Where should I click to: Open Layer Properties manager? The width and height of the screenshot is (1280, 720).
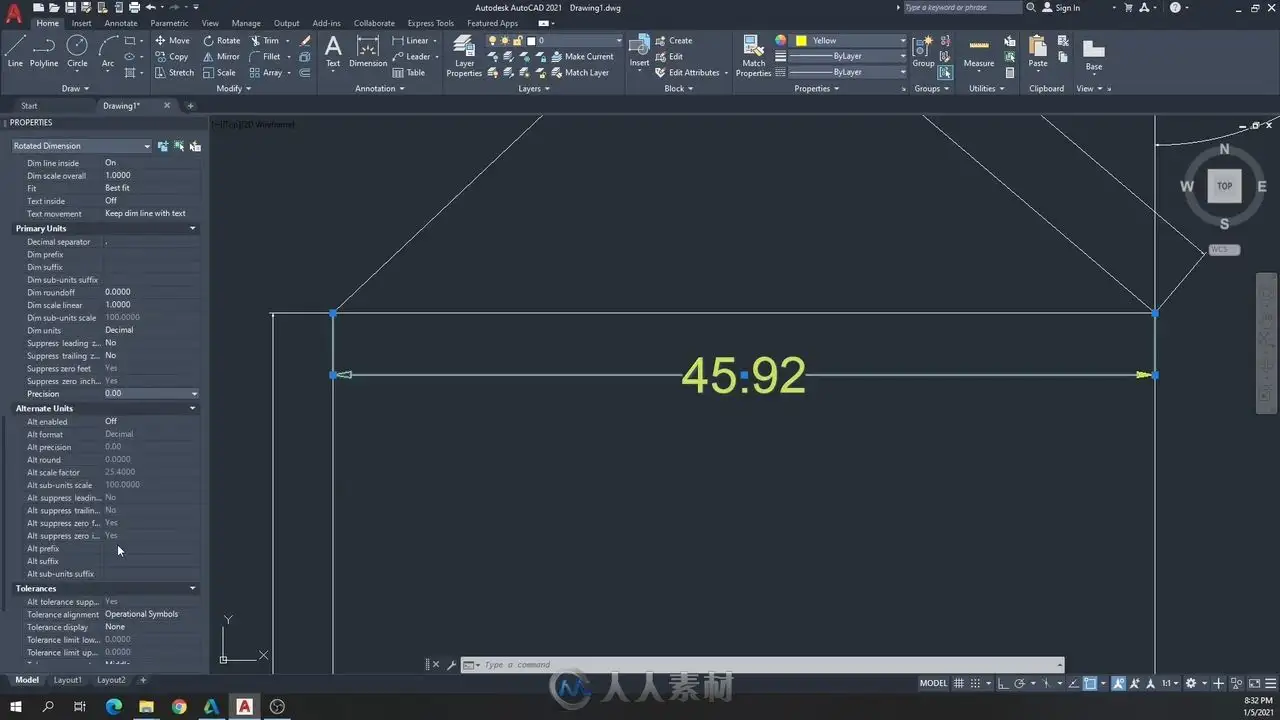point(464,56)
